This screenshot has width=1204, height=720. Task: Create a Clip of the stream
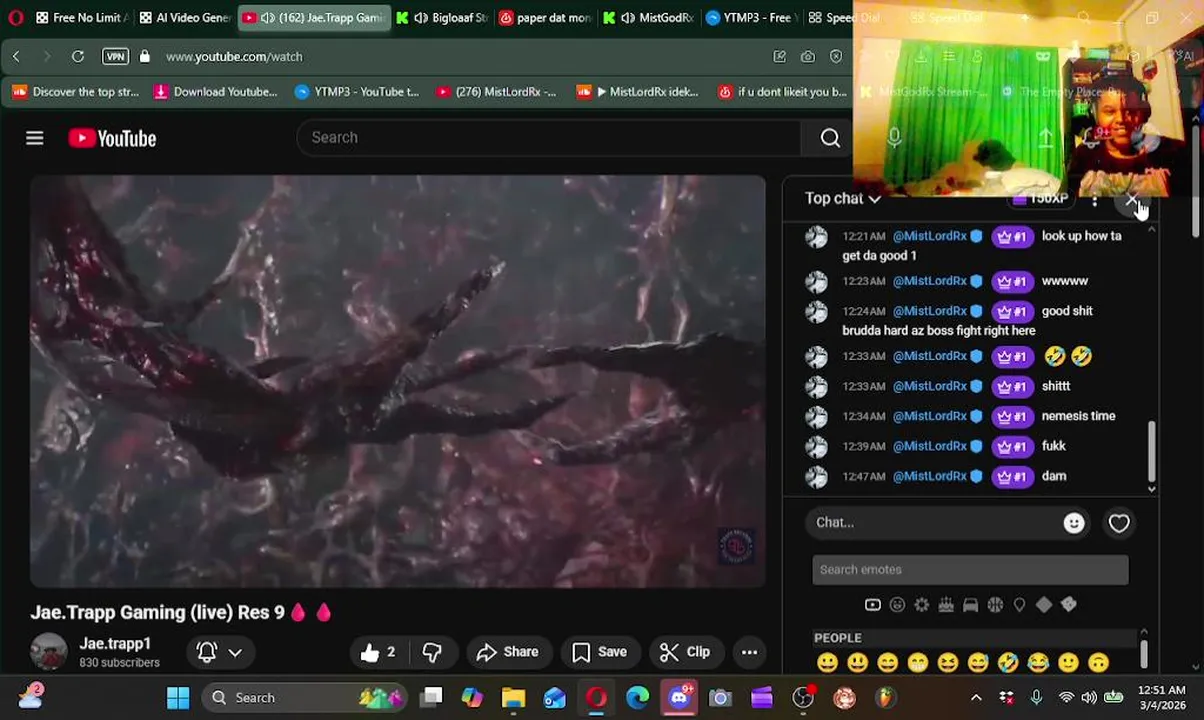coord(685,652)
